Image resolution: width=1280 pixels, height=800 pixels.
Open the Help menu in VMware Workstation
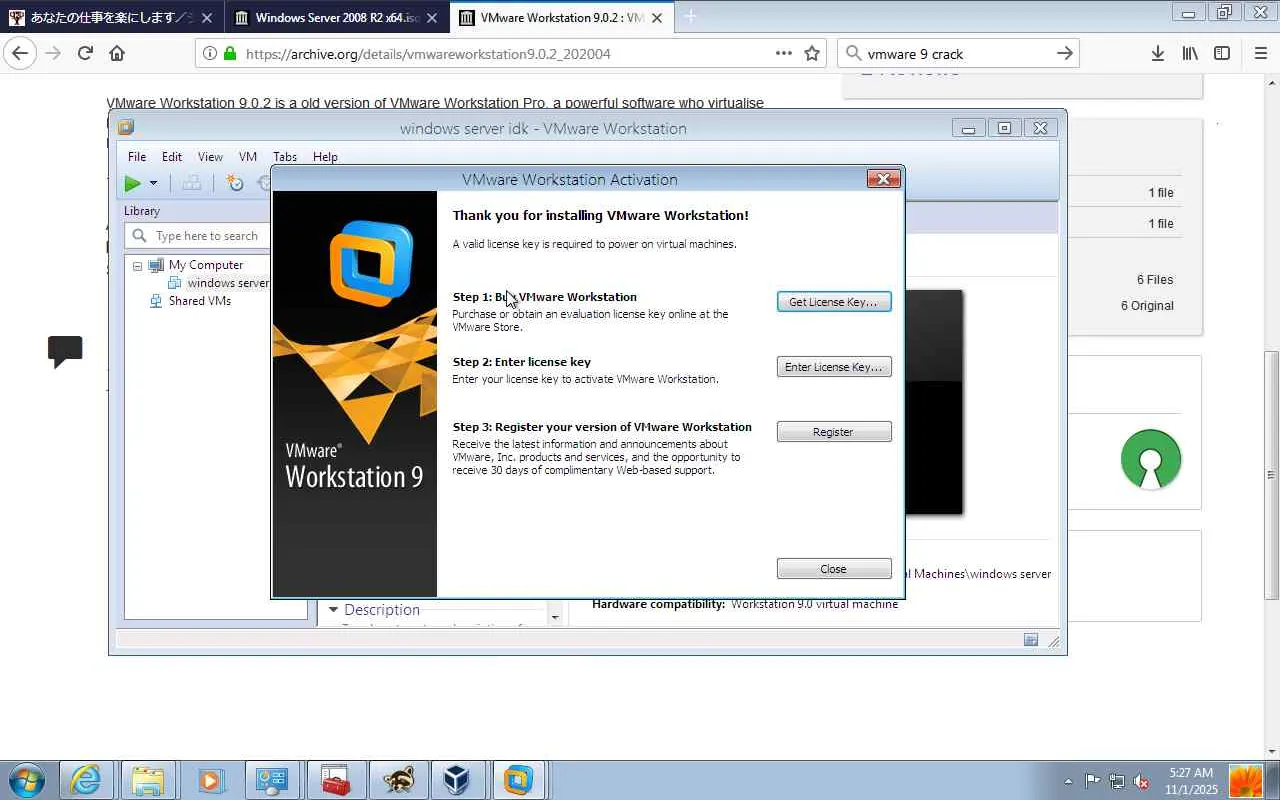click(x=325, y=157)
